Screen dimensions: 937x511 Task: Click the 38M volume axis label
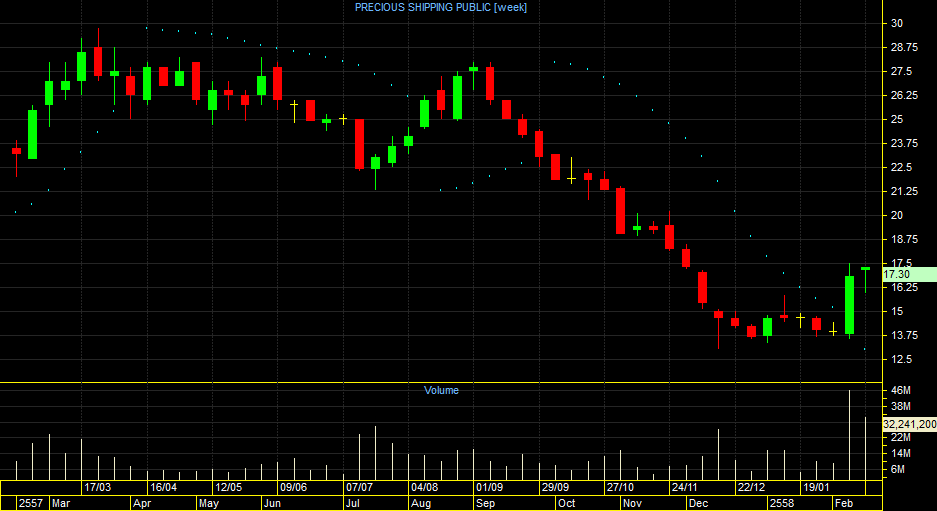coord(901,406)
